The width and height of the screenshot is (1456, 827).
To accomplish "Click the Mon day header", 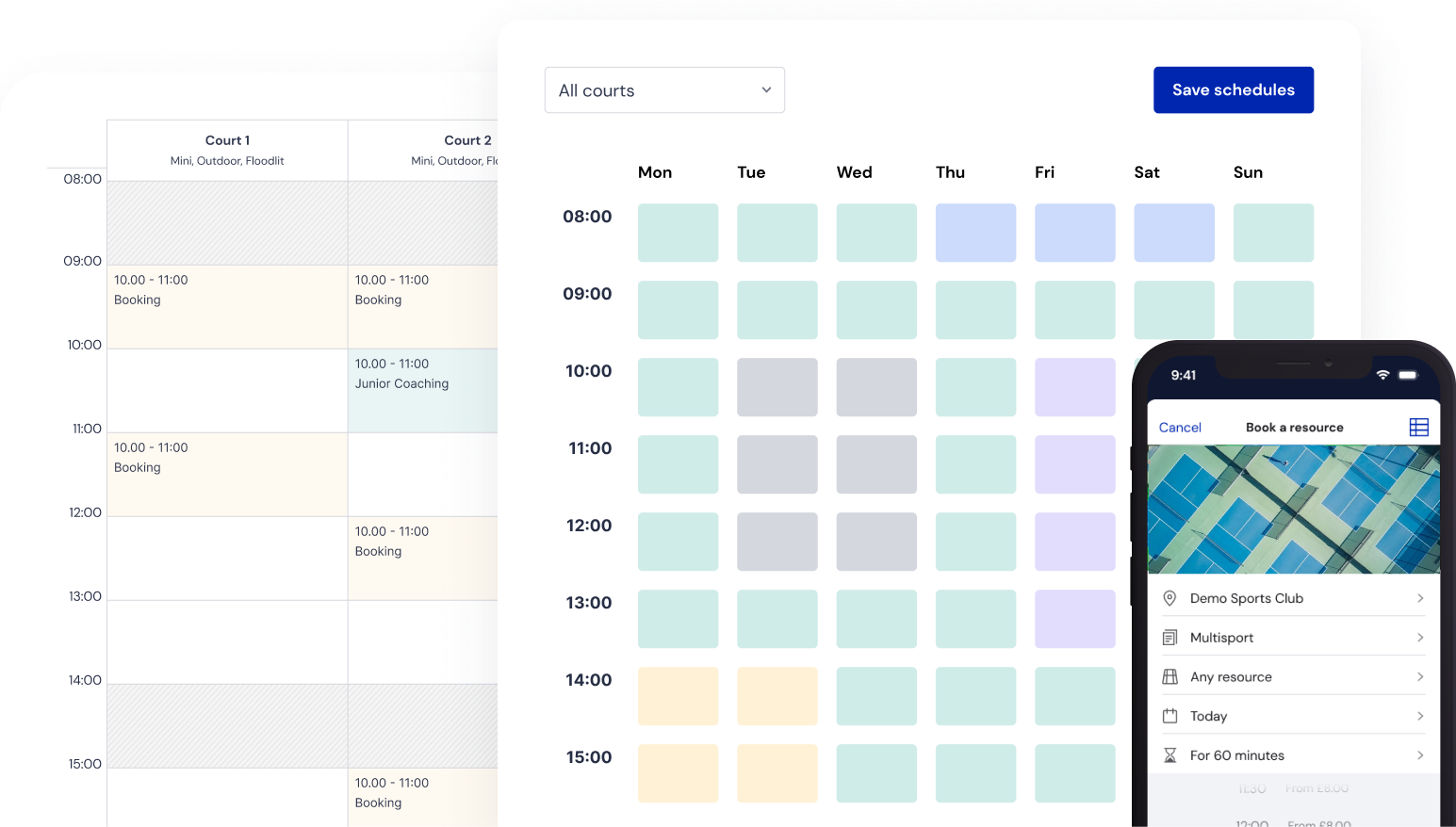I will 655,172.
